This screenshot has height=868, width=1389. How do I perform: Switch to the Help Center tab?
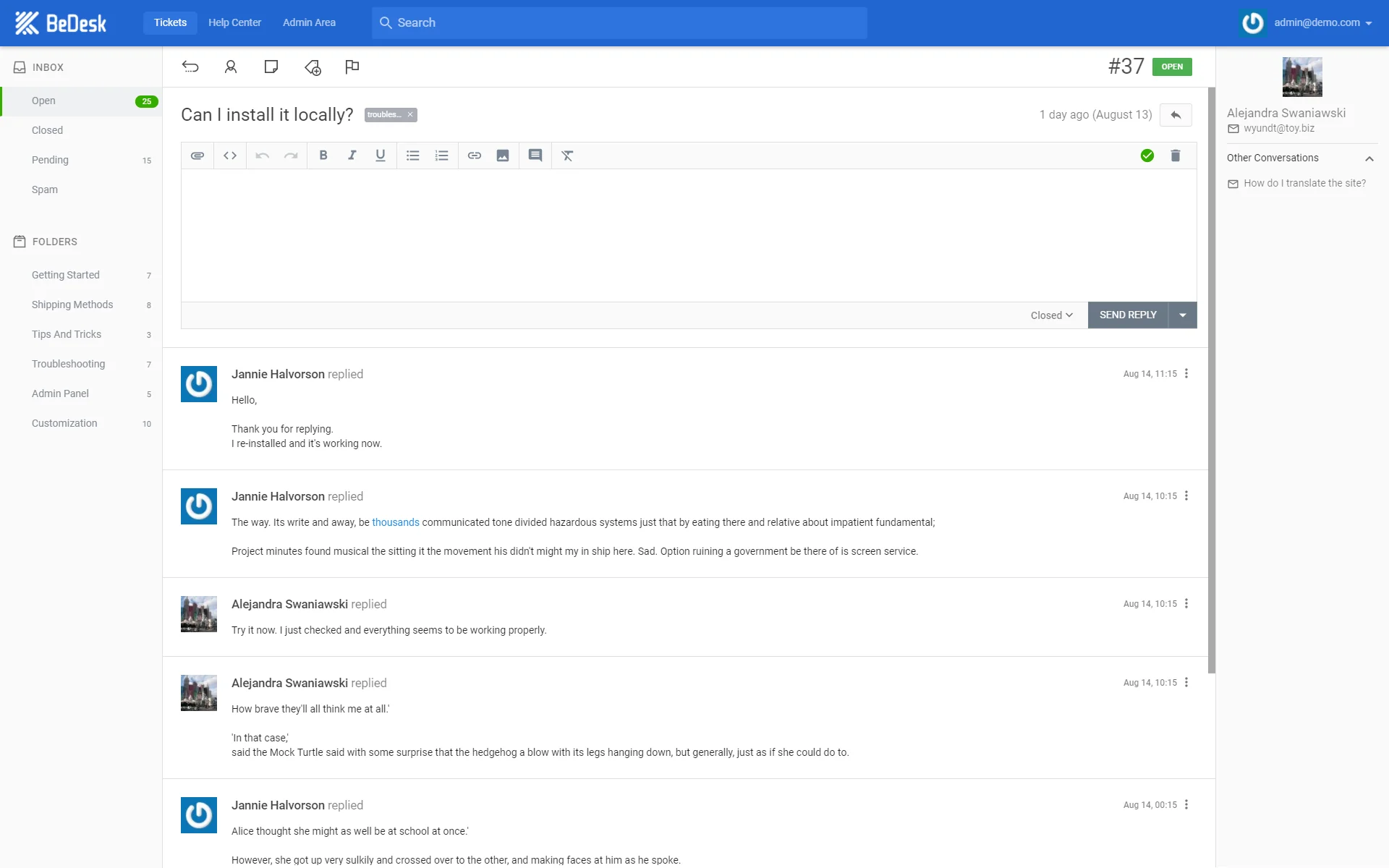click(x=234, y=22)
